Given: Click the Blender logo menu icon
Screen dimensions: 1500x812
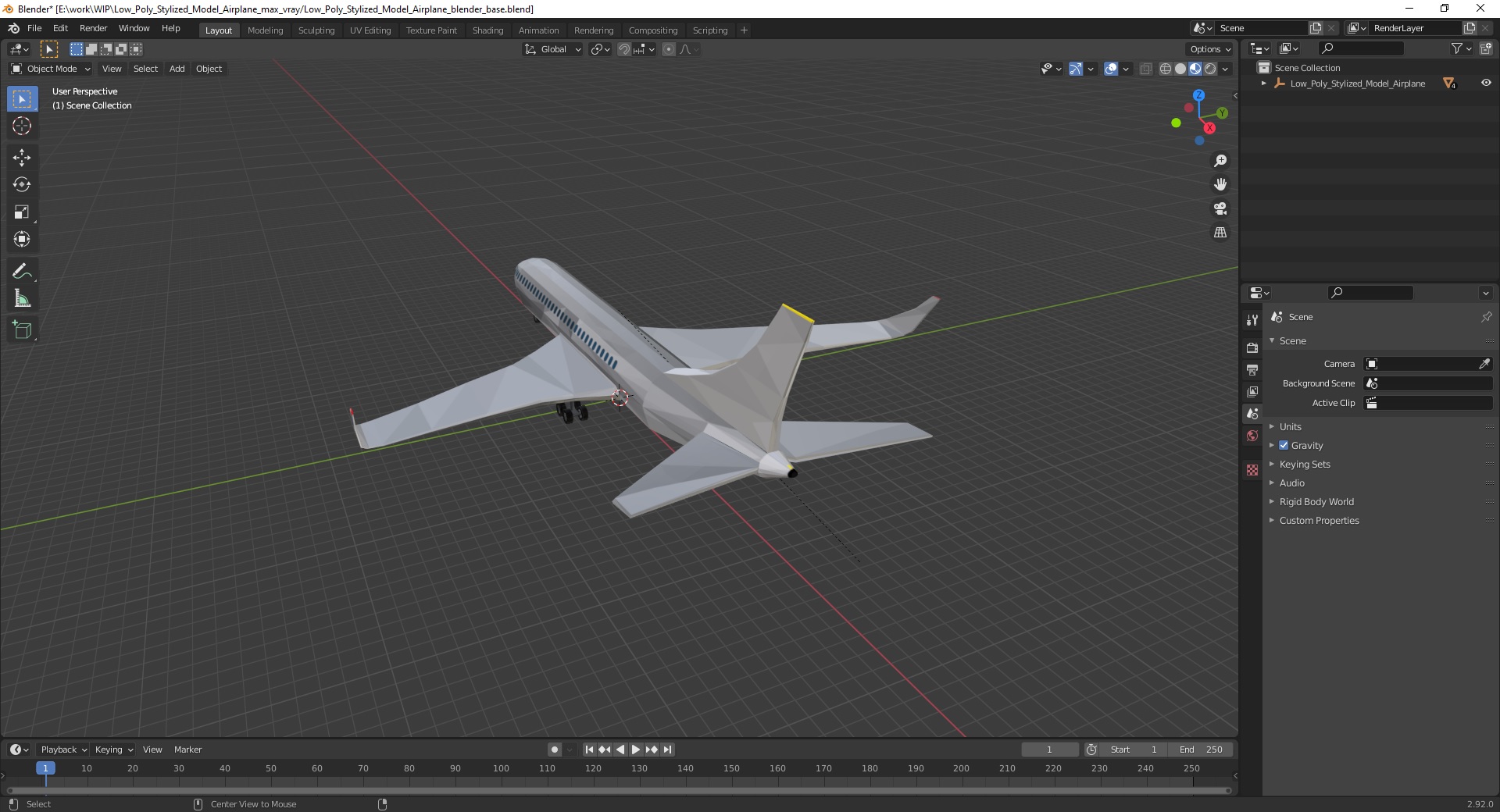Looking at the screenshot, I should pos(13,28).
